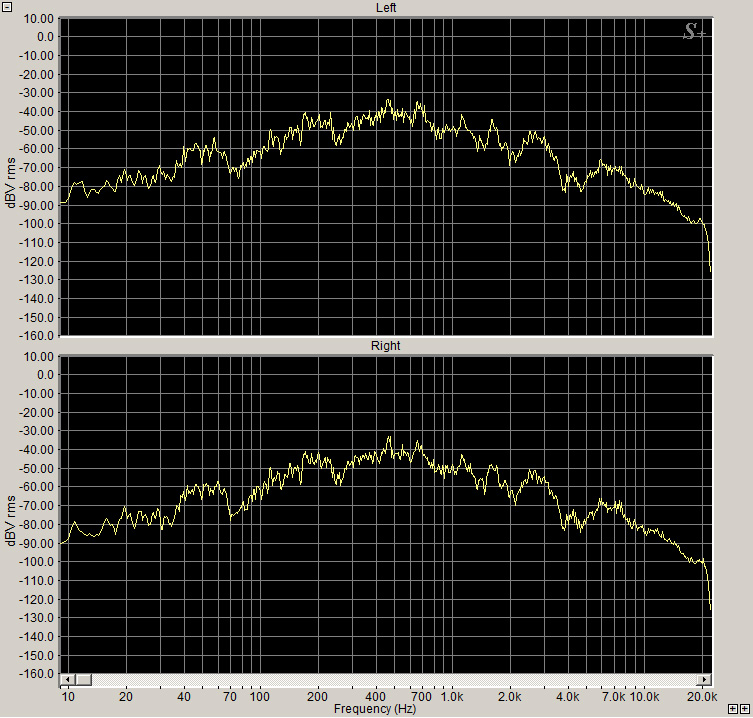
Task: Click the 20.0k frequency axis tick label
Action: (x=702, y=696)
